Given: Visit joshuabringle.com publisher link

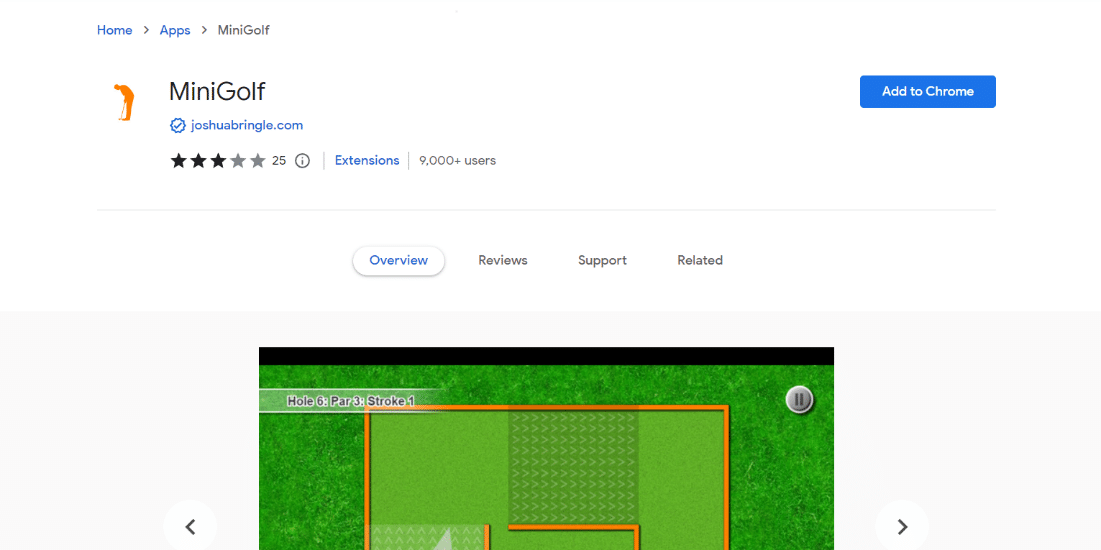Looking at the screenshot, I should tap(246, 126).
